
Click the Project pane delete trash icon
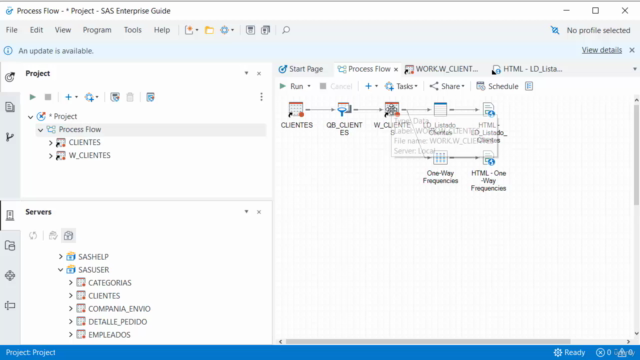coord(130,97)
